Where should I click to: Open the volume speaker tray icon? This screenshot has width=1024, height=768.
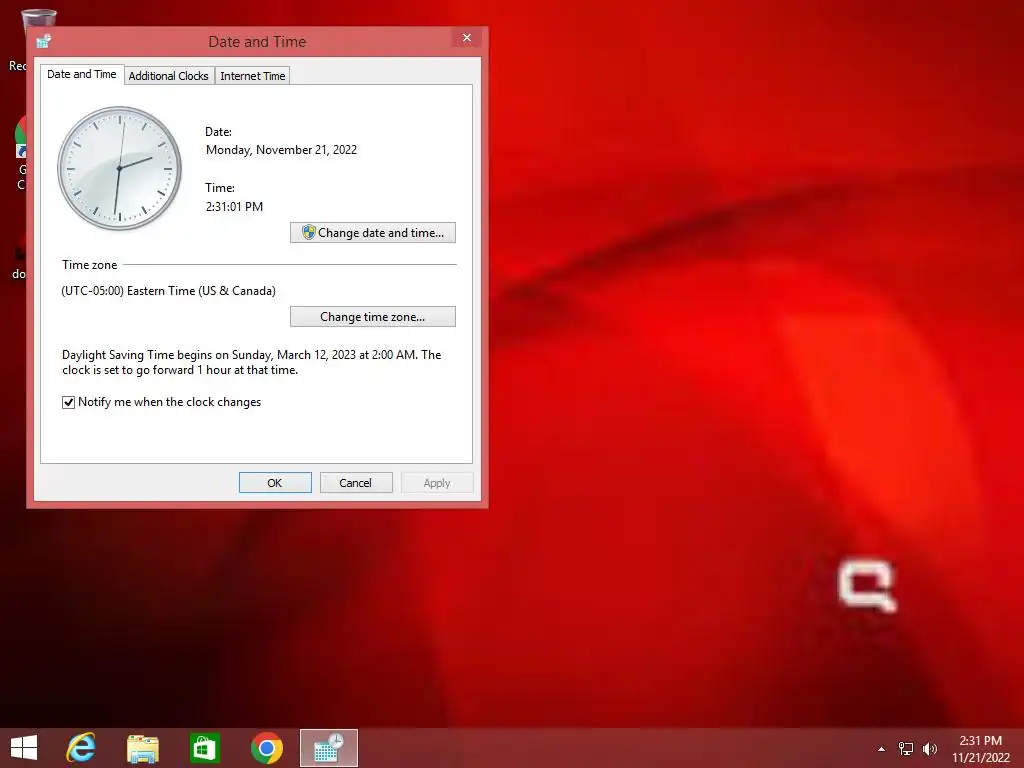(x=929, y=749)
